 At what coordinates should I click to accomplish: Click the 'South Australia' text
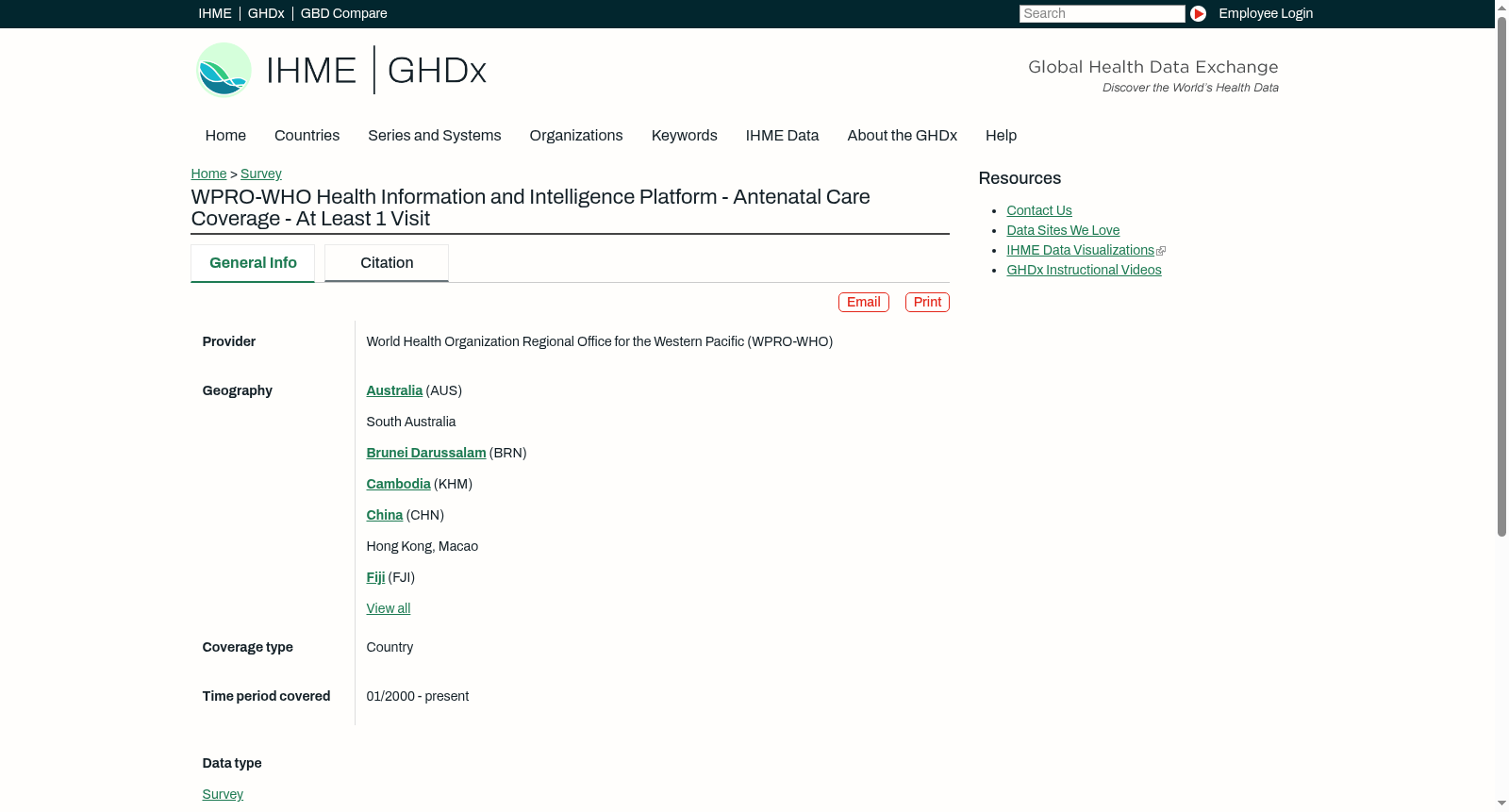(x=411, y=422)
